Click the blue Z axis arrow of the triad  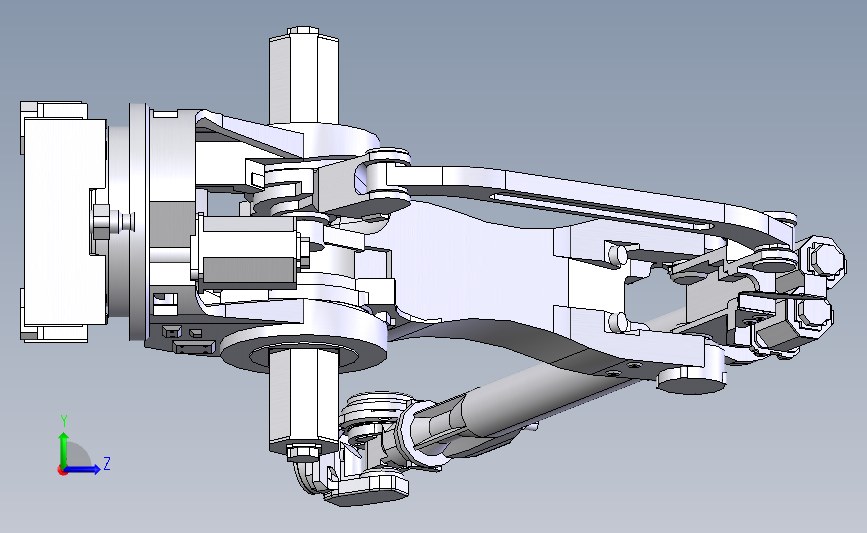tap(84, 469)
